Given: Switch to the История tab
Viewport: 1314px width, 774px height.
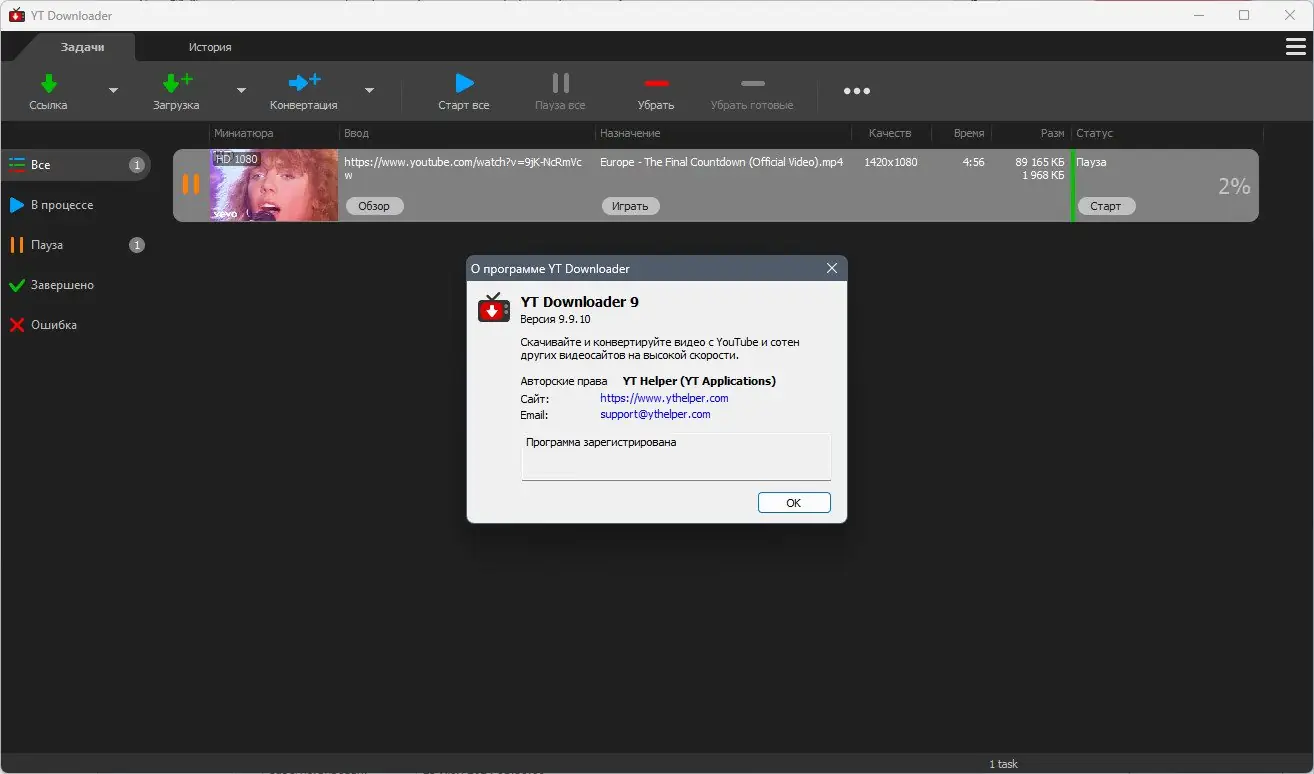Looking at the screenshot, I should (210, 47).
